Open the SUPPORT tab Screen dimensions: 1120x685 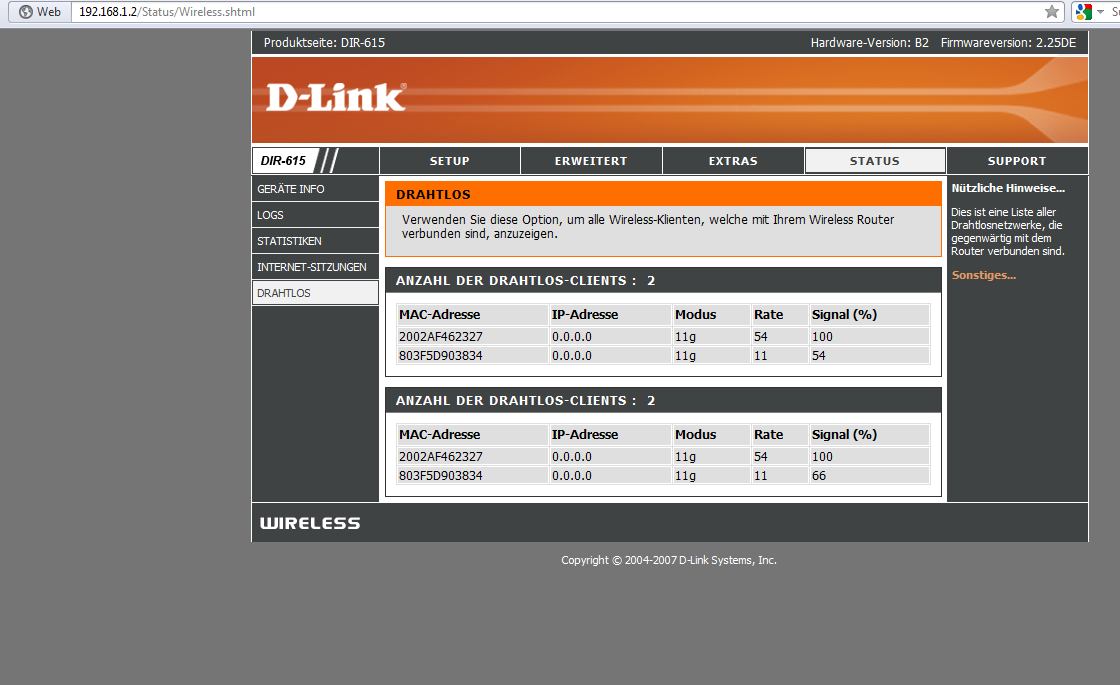[1017, 161]
